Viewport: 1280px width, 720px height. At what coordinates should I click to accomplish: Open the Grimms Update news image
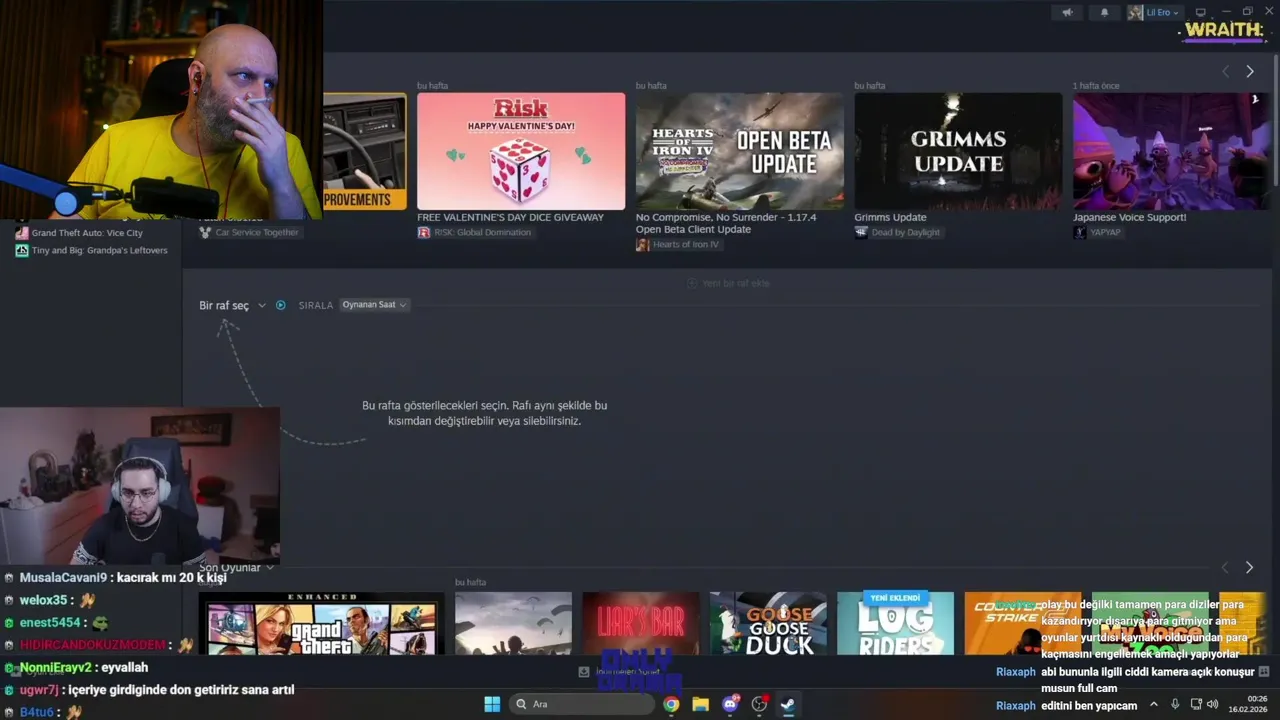[x=958, y=151]
